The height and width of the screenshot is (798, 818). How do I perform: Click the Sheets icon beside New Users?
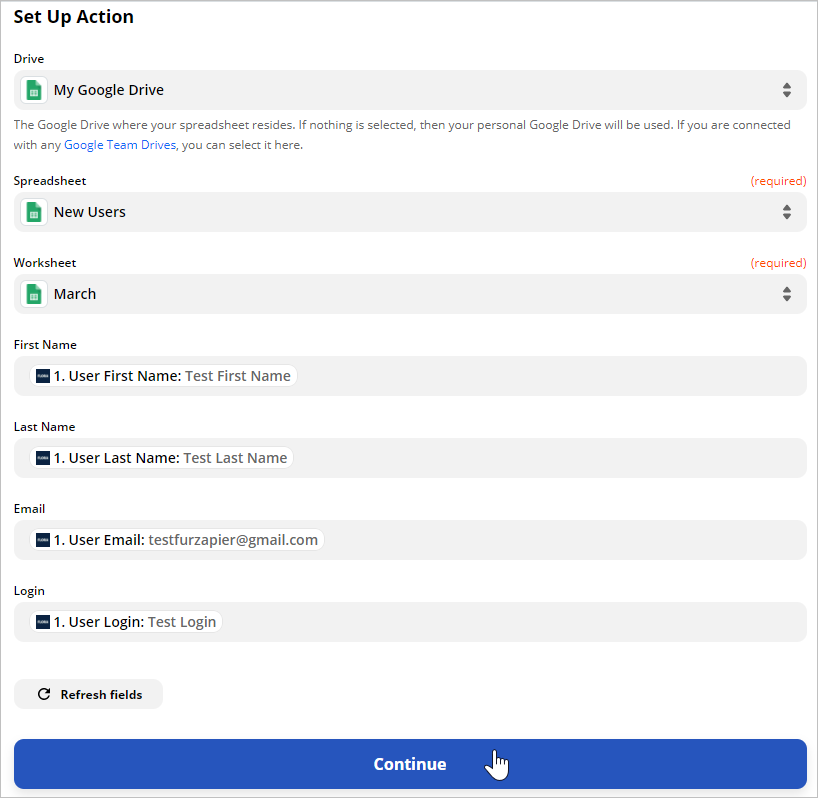pyautogui.click(x=34, y=212)
